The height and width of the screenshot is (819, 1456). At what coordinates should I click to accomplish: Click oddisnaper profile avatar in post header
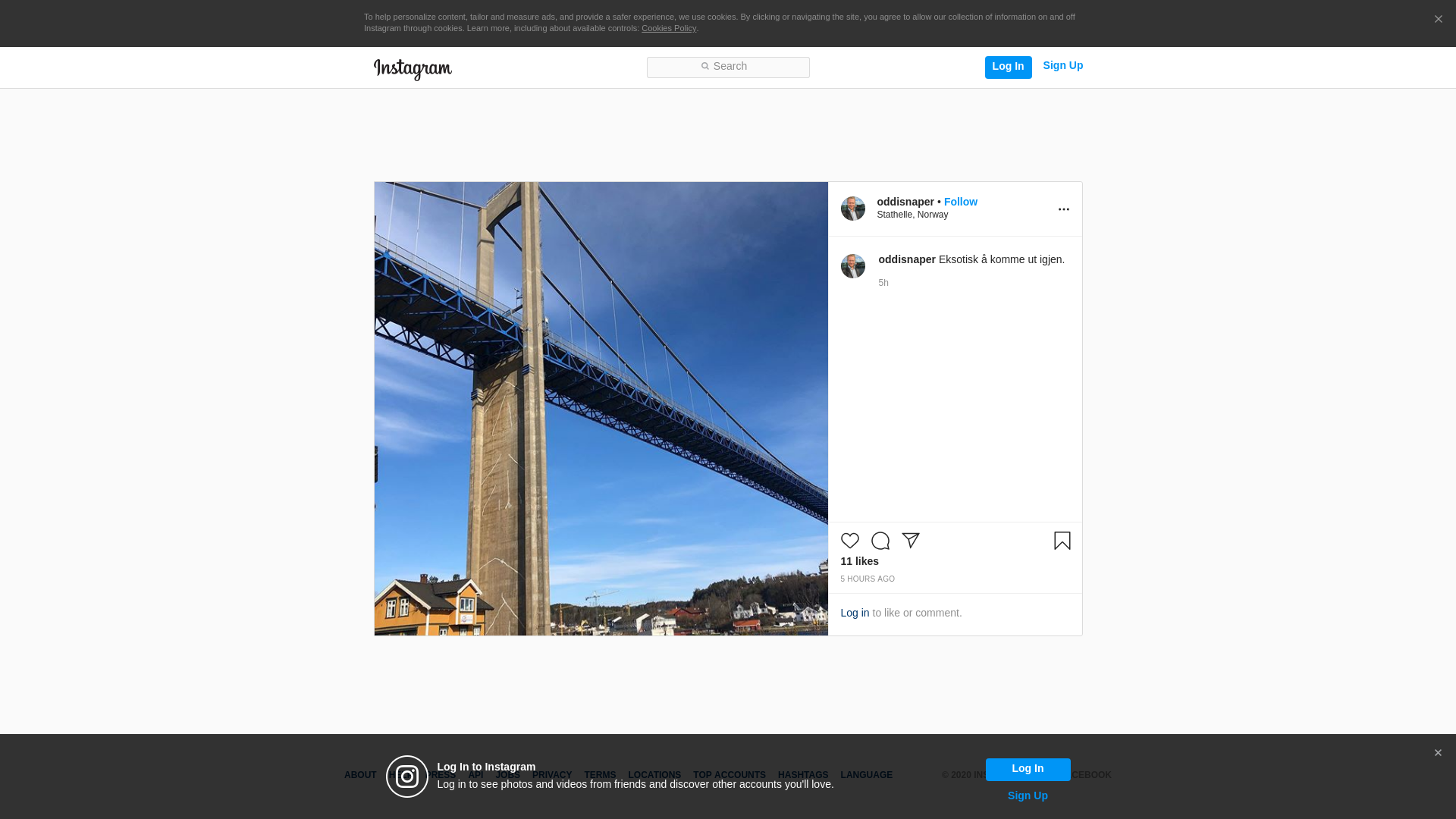[852, 209]
